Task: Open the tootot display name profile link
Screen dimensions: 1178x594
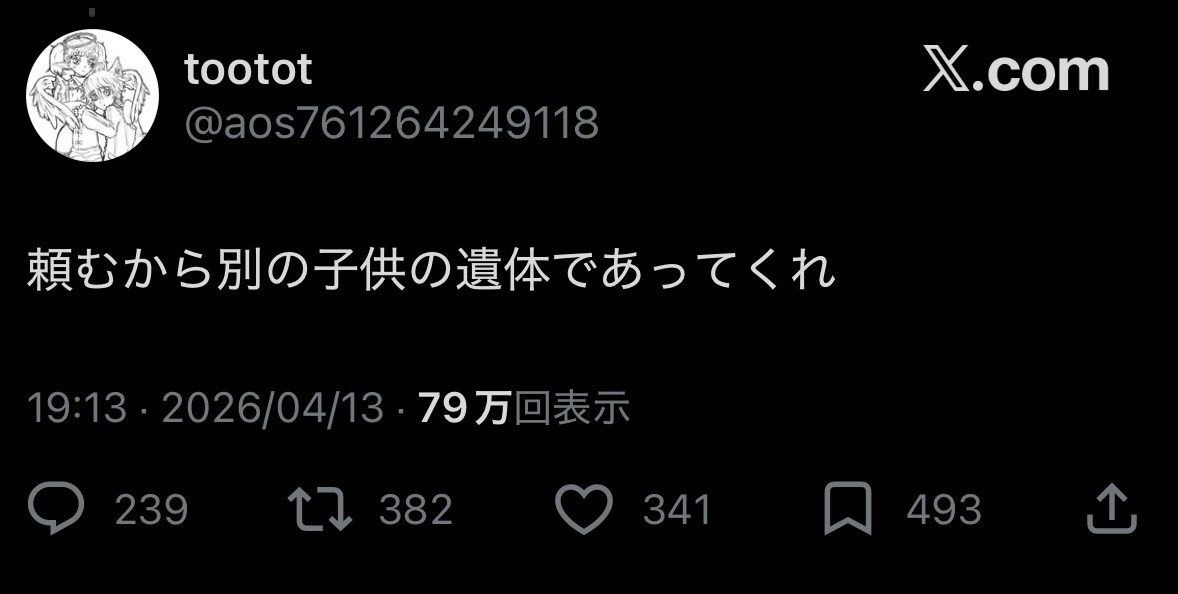Action: tap(248, 70)
